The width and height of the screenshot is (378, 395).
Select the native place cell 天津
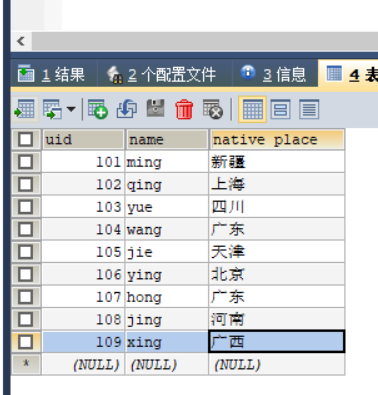point(277,252)
